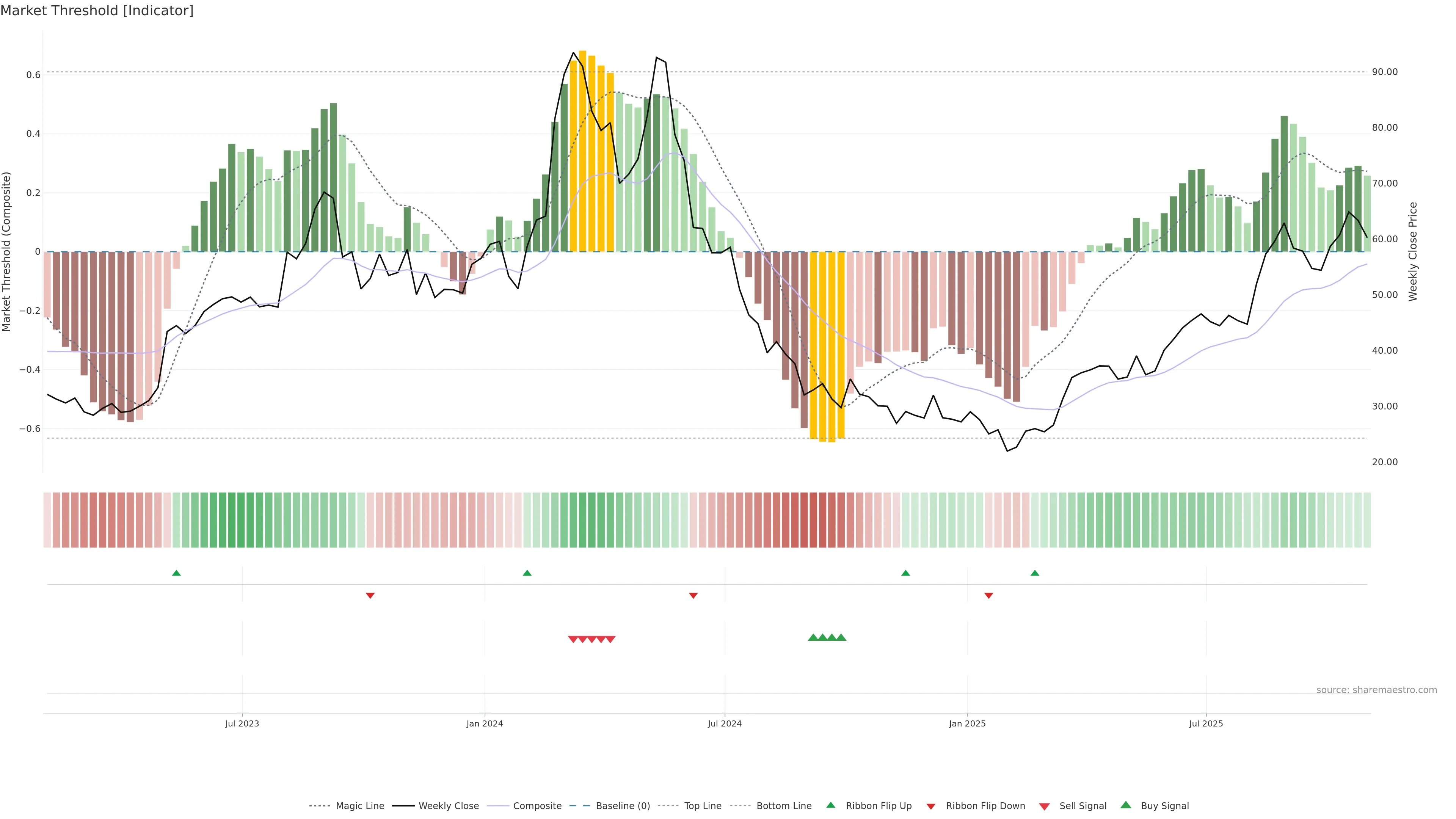This screenshot has width=1456, height=819.
Task: Click the Sell Signal legend triangle icon
Action: point(1045,806)
